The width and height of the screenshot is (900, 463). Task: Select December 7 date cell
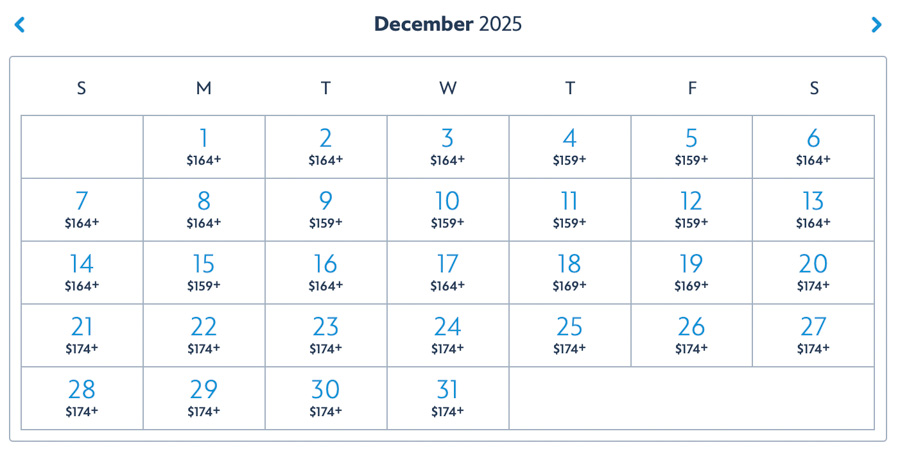click(x=82, y=209)
